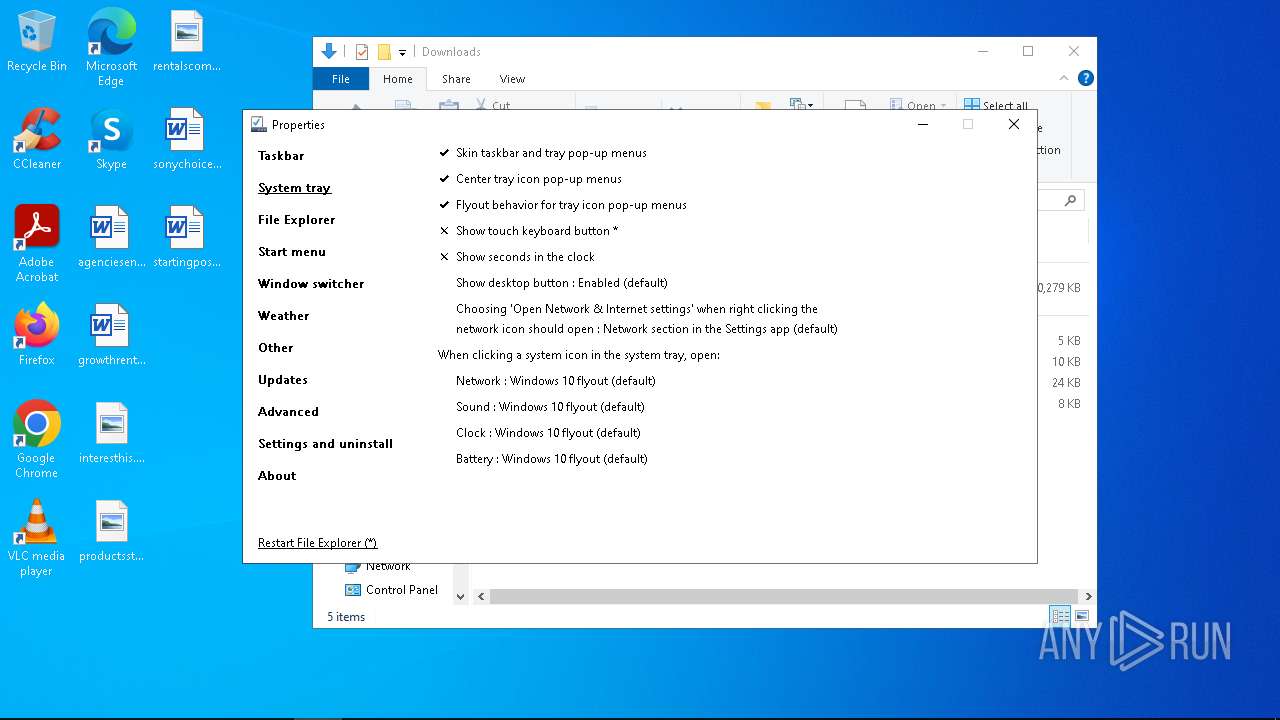Click the Open button in Explorer ribbon

tap(917, 104)
